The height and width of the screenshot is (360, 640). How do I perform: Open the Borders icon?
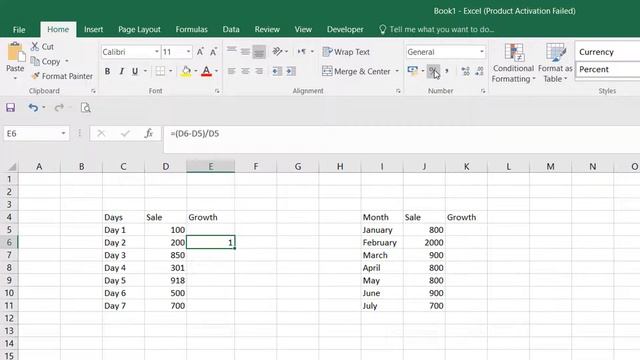tap(160, 71)
